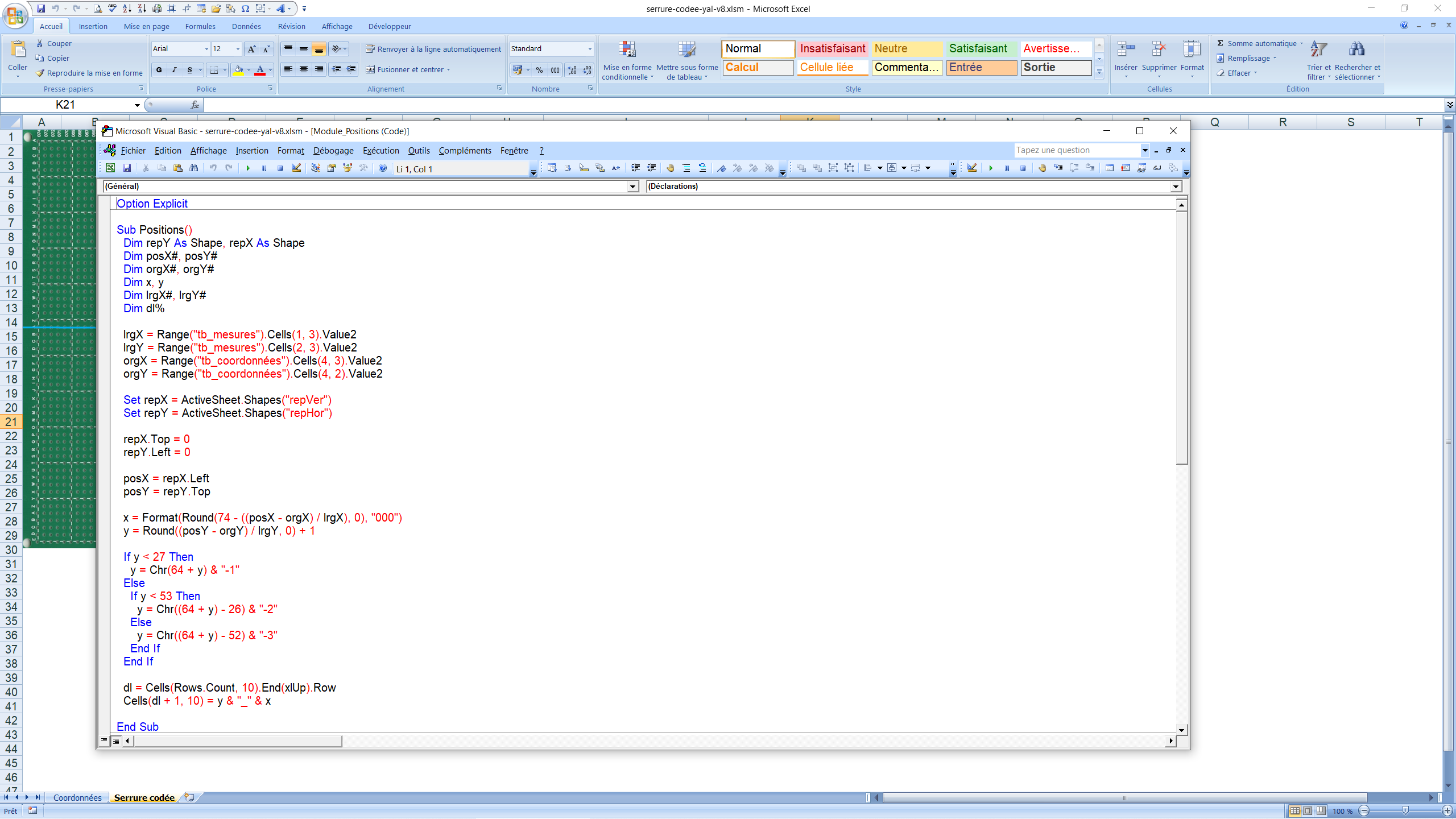Toggle Full Module View button in code window

pos(116,741)
